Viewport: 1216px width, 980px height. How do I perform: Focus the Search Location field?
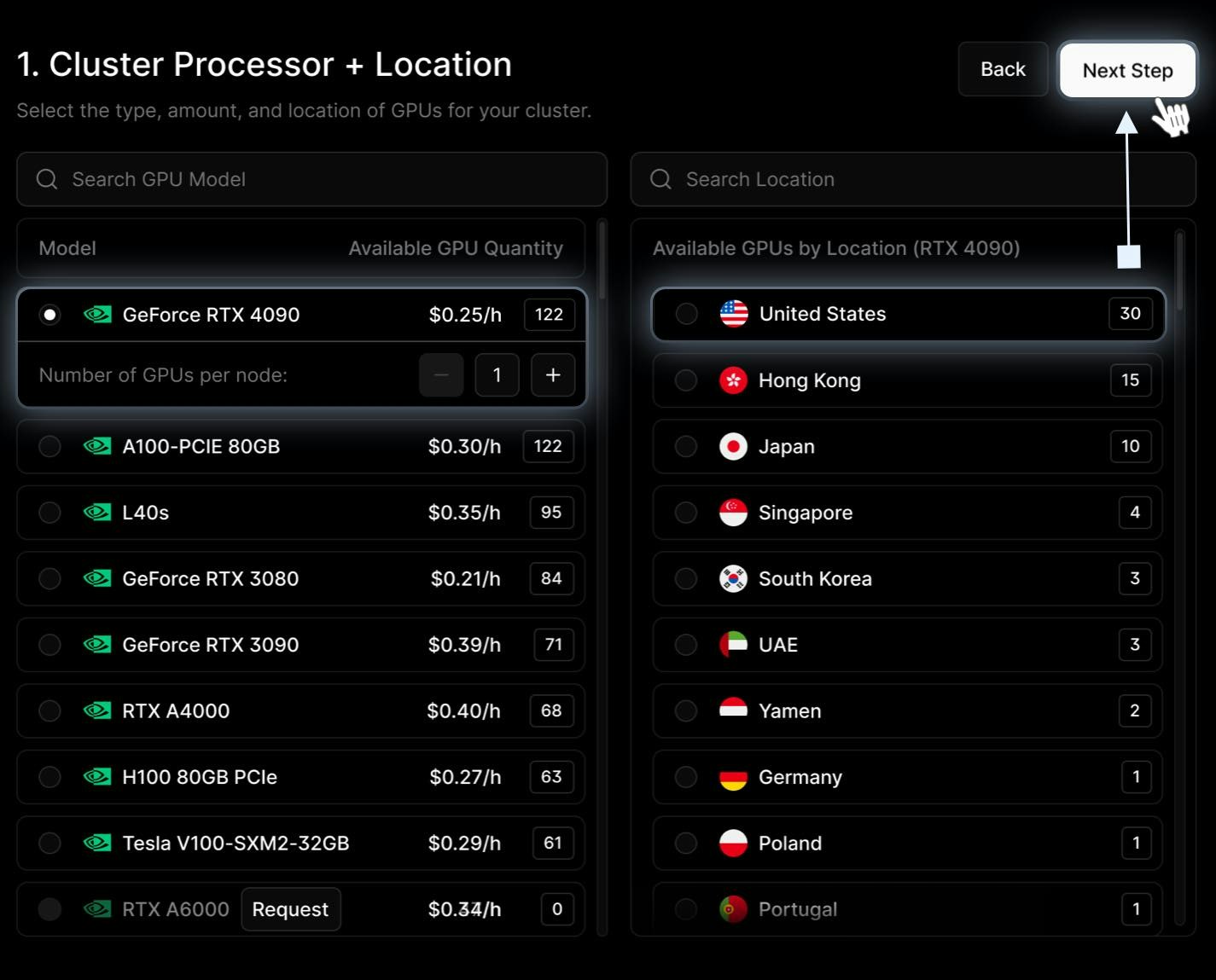tap(913, 179)
